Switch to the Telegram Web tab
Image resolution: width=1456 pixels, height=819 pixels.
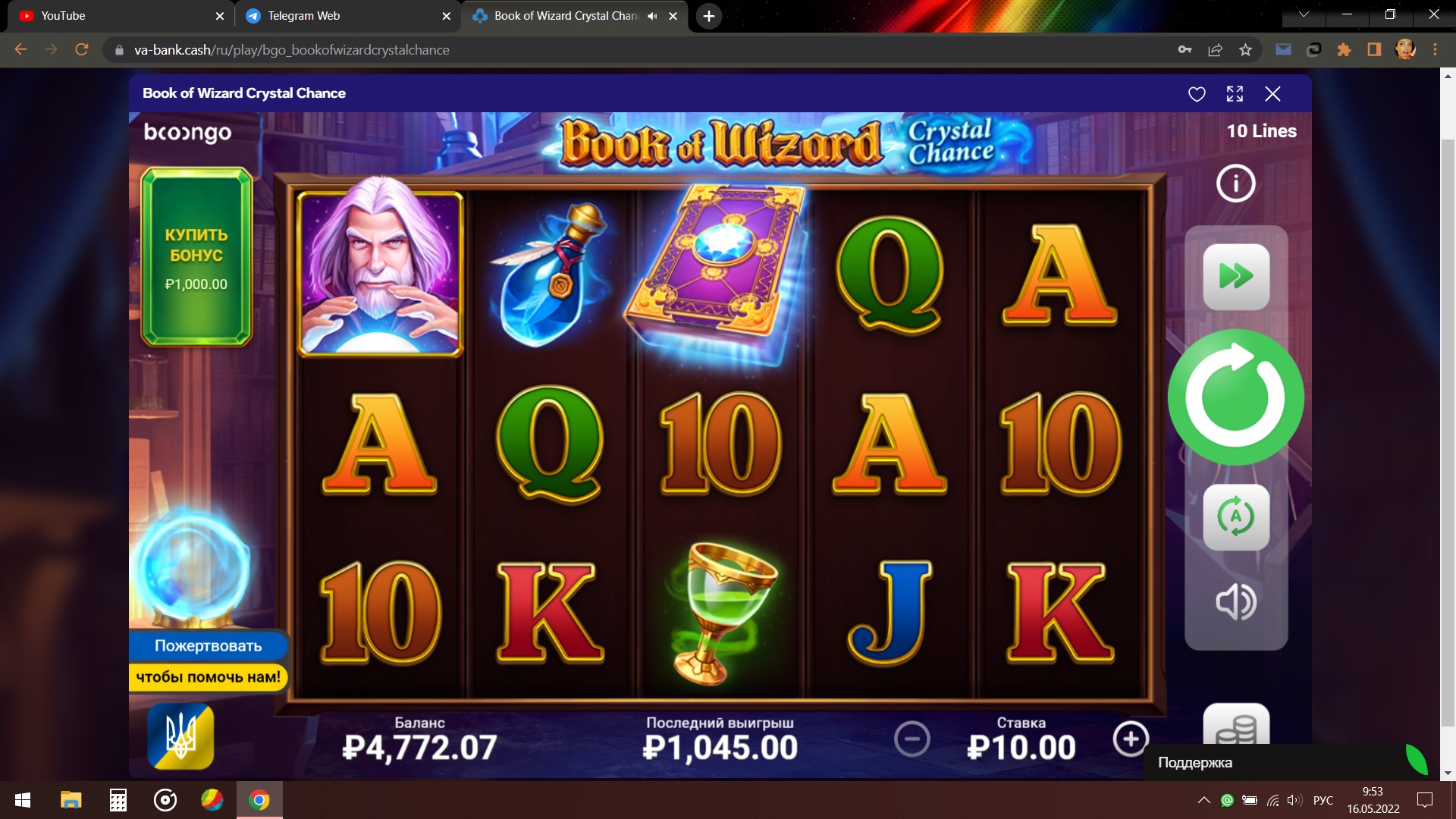pos(303,16)
